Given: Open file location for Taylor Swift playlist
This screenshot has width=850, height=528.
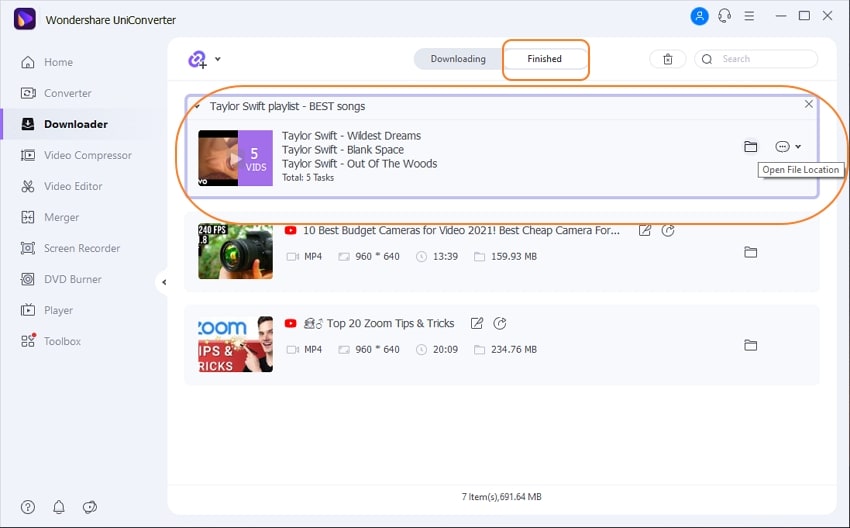Looking at the screenshot, I should 750,146.
